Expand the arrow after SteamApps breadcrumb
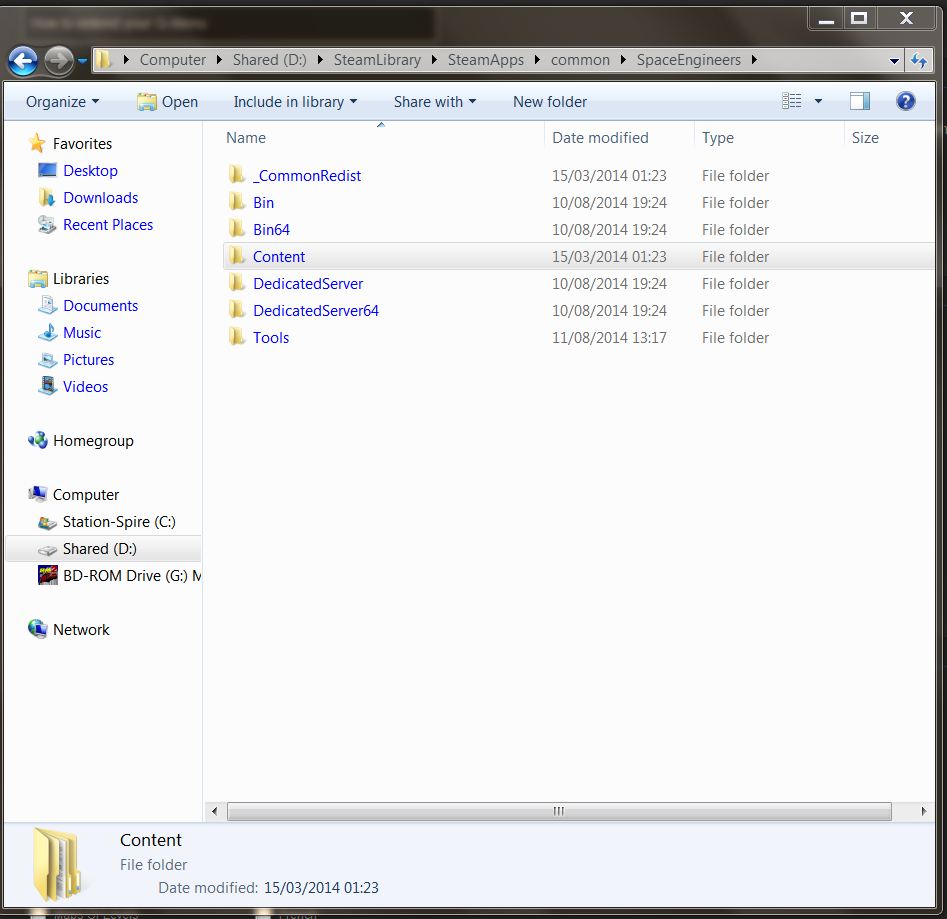Viewport: 947px width, 919px height. (537, 60)
